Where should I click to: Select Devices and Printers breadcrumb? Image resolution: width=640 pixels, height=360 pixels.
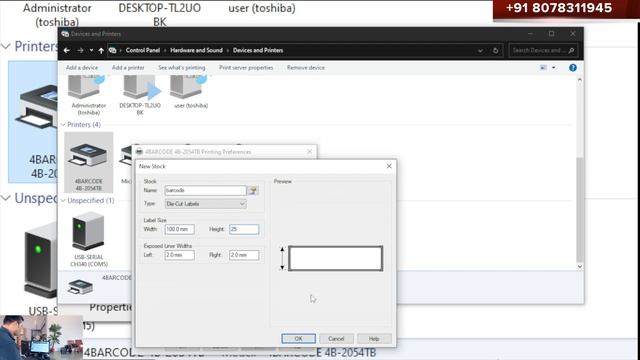pyautogui.click(x=258, y=51)
